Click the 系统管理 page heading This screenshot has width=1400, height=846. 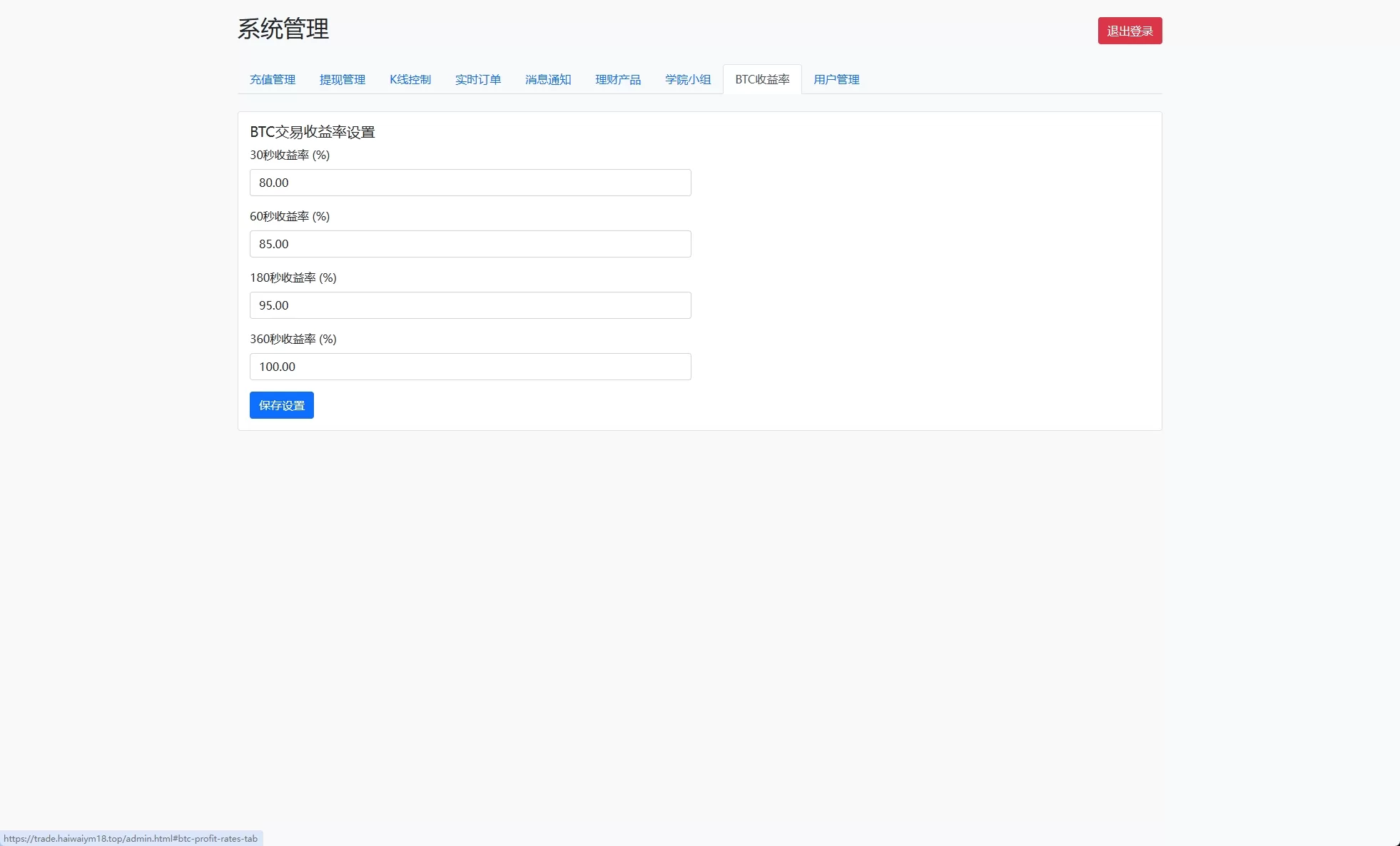pos(283,30)
